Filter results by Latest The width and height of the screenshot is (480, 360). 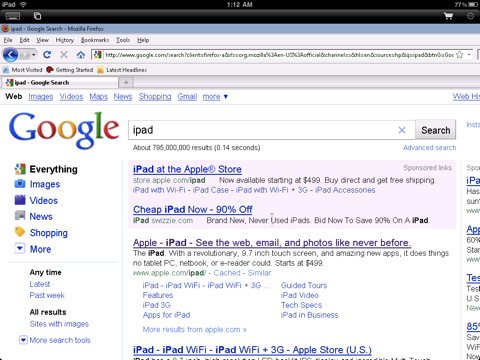(x=40, y=284)
